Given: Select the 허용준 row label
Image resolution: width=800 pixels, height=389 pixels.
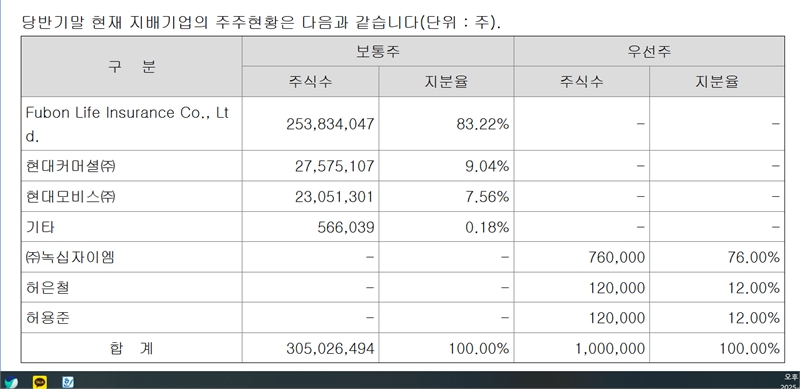Looking at the screenshot, I should pyautogui.click(x=132, y=318).
